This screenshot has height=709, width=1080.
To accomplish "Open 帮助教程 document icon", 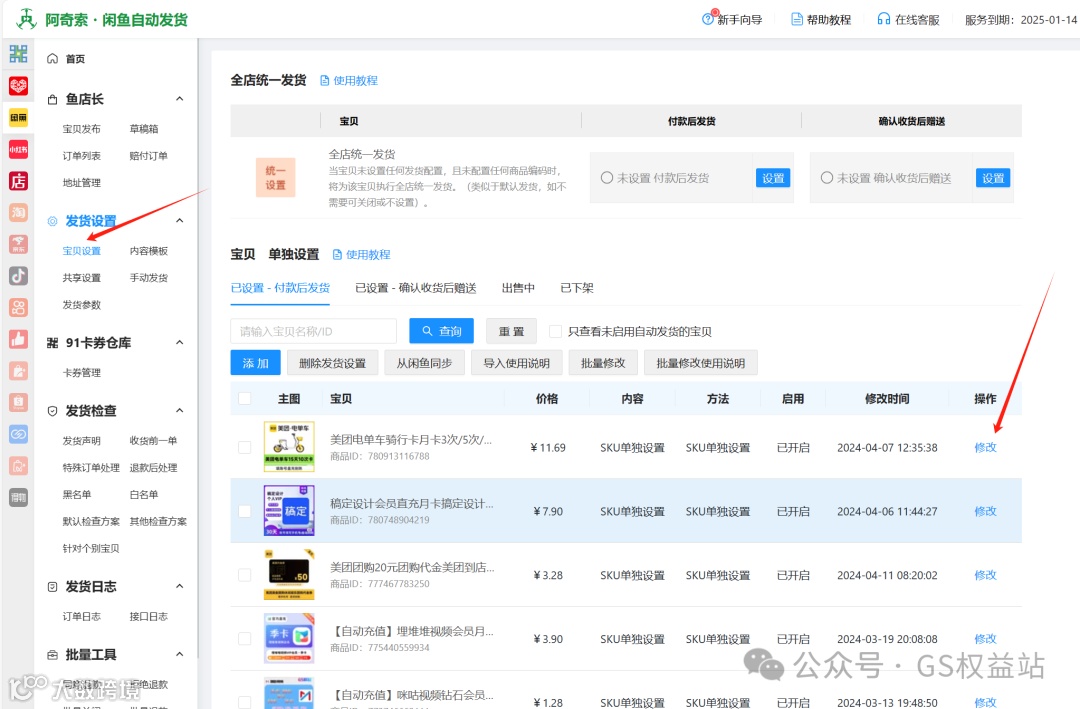I will [797, 19].
